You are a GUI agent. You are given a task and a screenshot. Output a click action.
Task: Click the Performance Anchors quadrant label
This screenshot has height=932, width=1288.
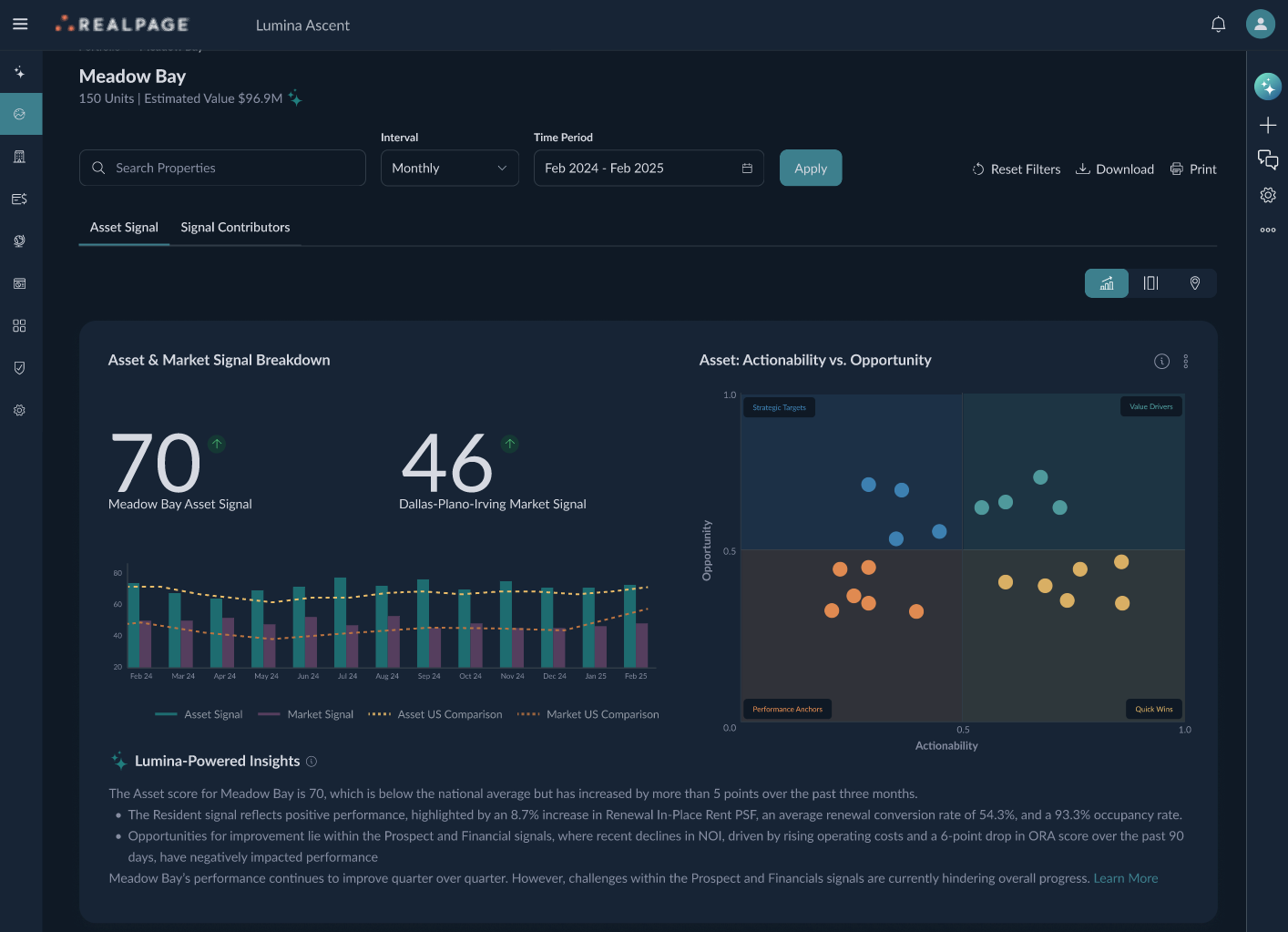coord(788,709)
